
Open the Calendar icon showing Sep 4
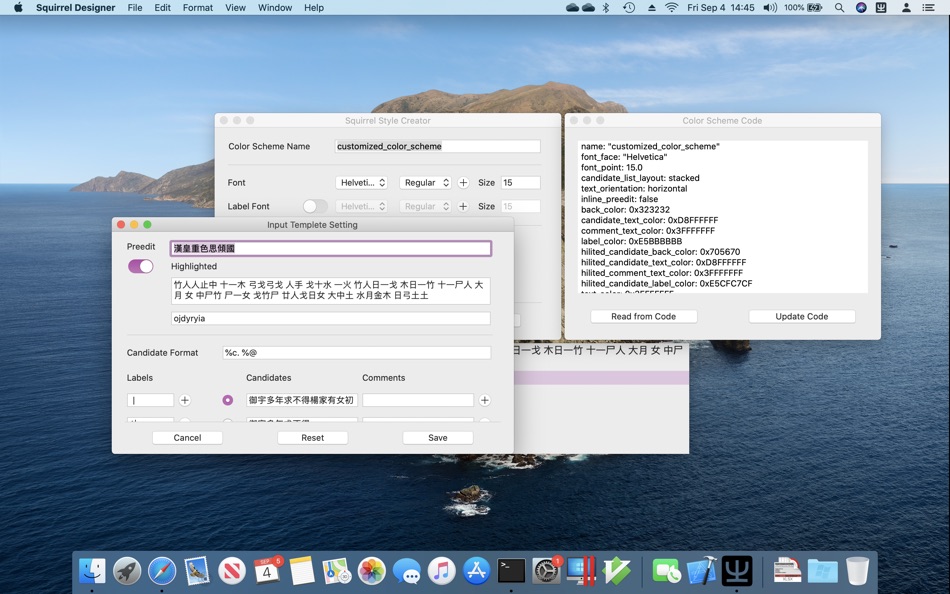(x=267, y=570)
